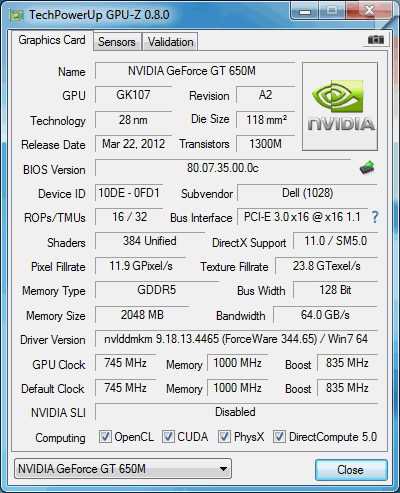Click the Driver Version label

click(53, 340)
